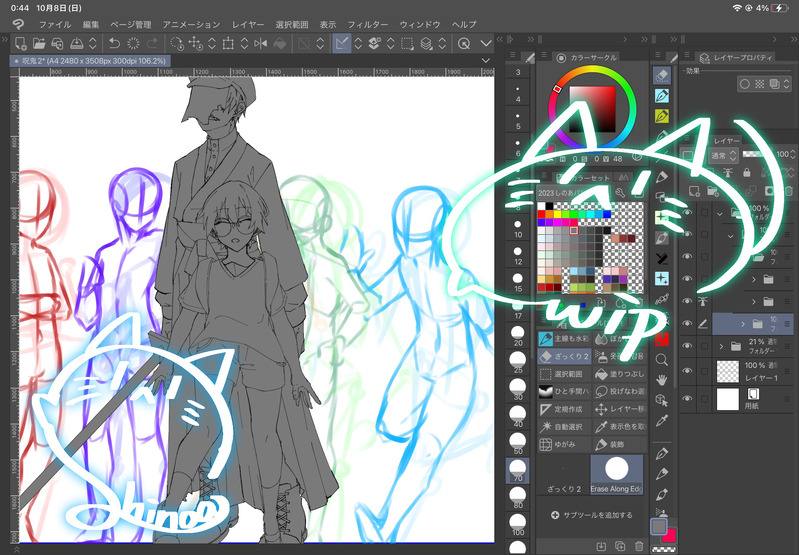Click the Flip horizontal icon in the command bar
The image size is (799, 555).
260,44
